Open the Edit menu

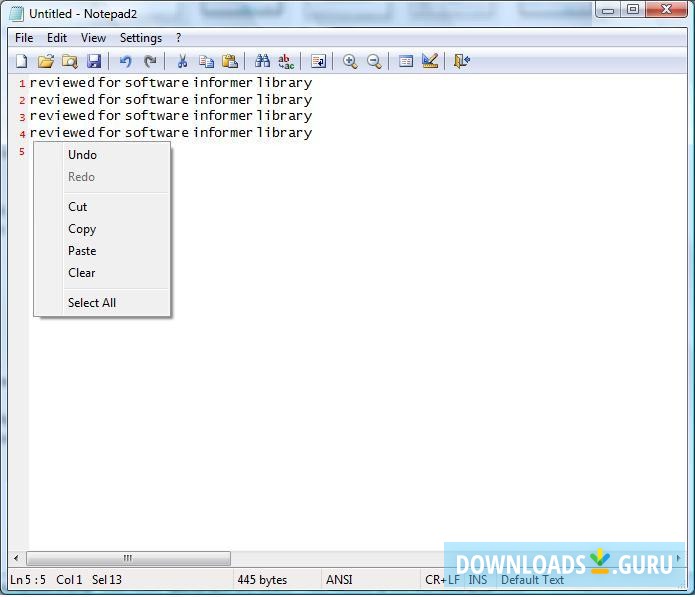(x=57, y=38)
